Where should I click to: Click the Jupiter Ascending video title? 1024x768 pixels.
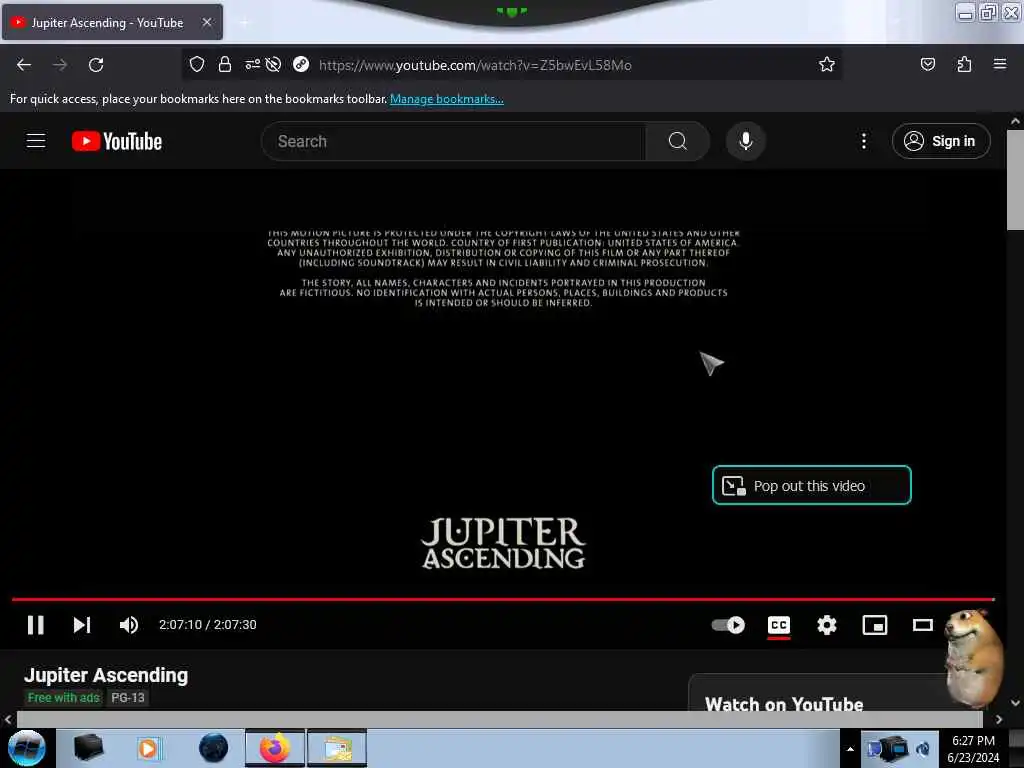click(x=106, y=675)
